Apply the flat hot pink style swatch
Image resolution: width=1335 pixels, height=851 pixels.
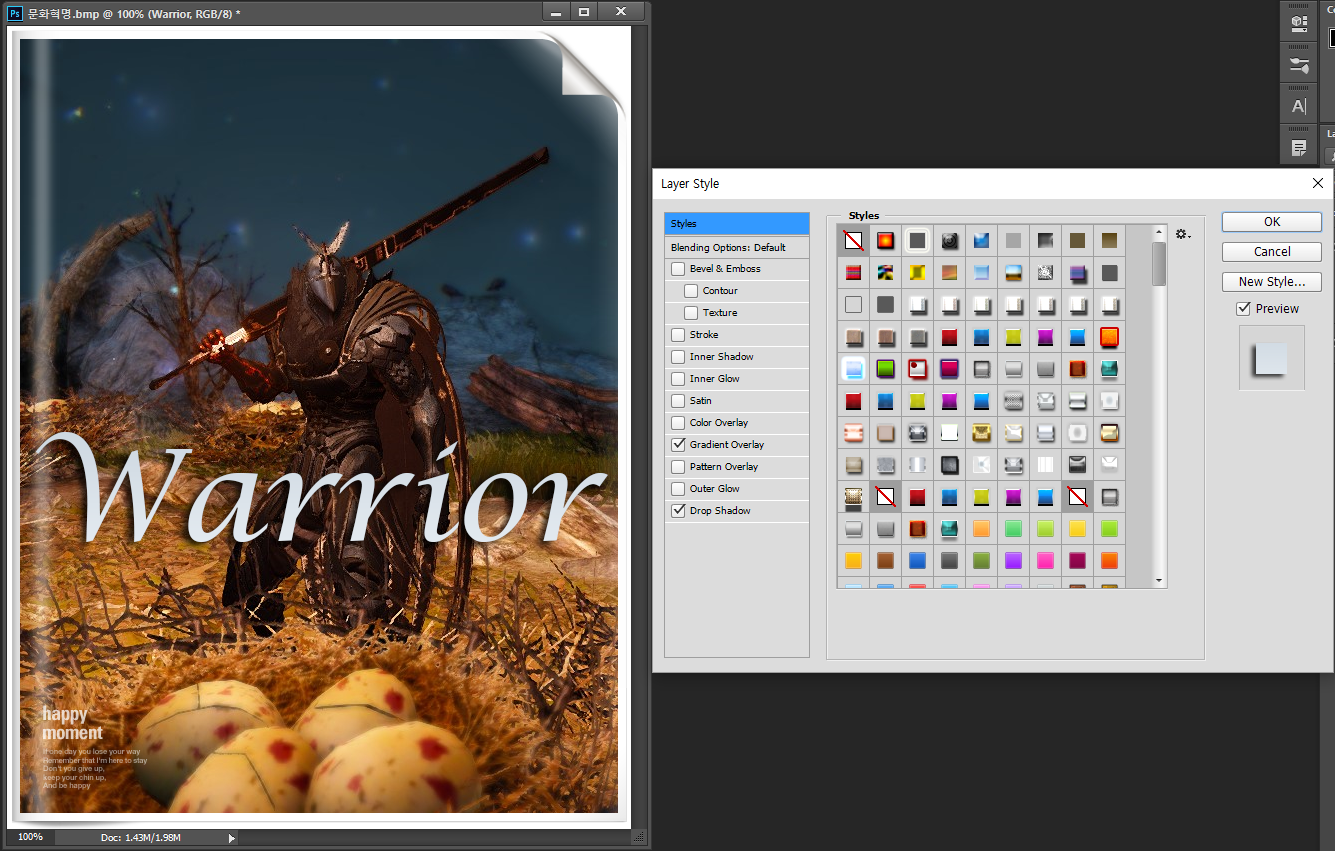pos(1045,560)
